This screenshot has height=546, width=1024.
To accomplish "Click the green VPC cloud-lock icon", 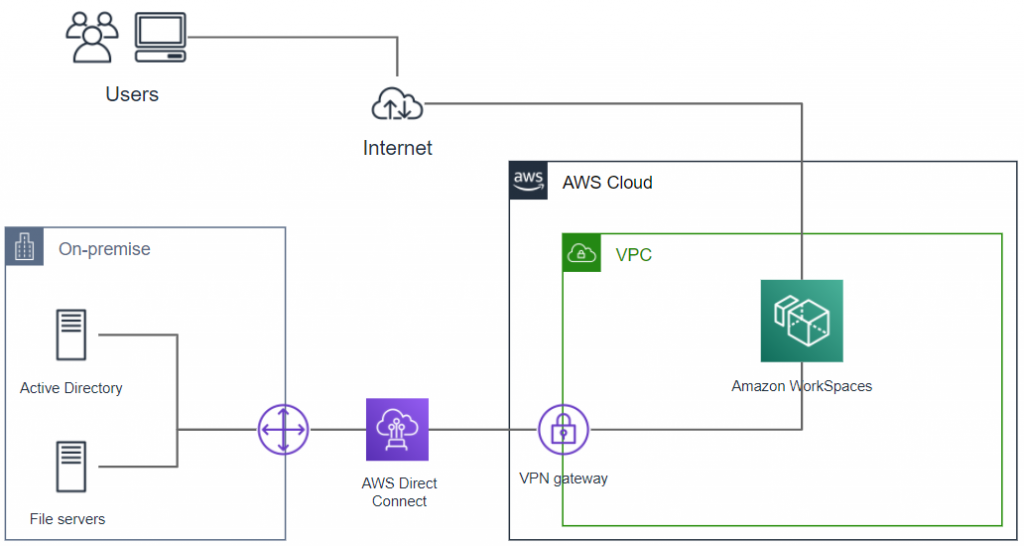I will coord(581,253).
